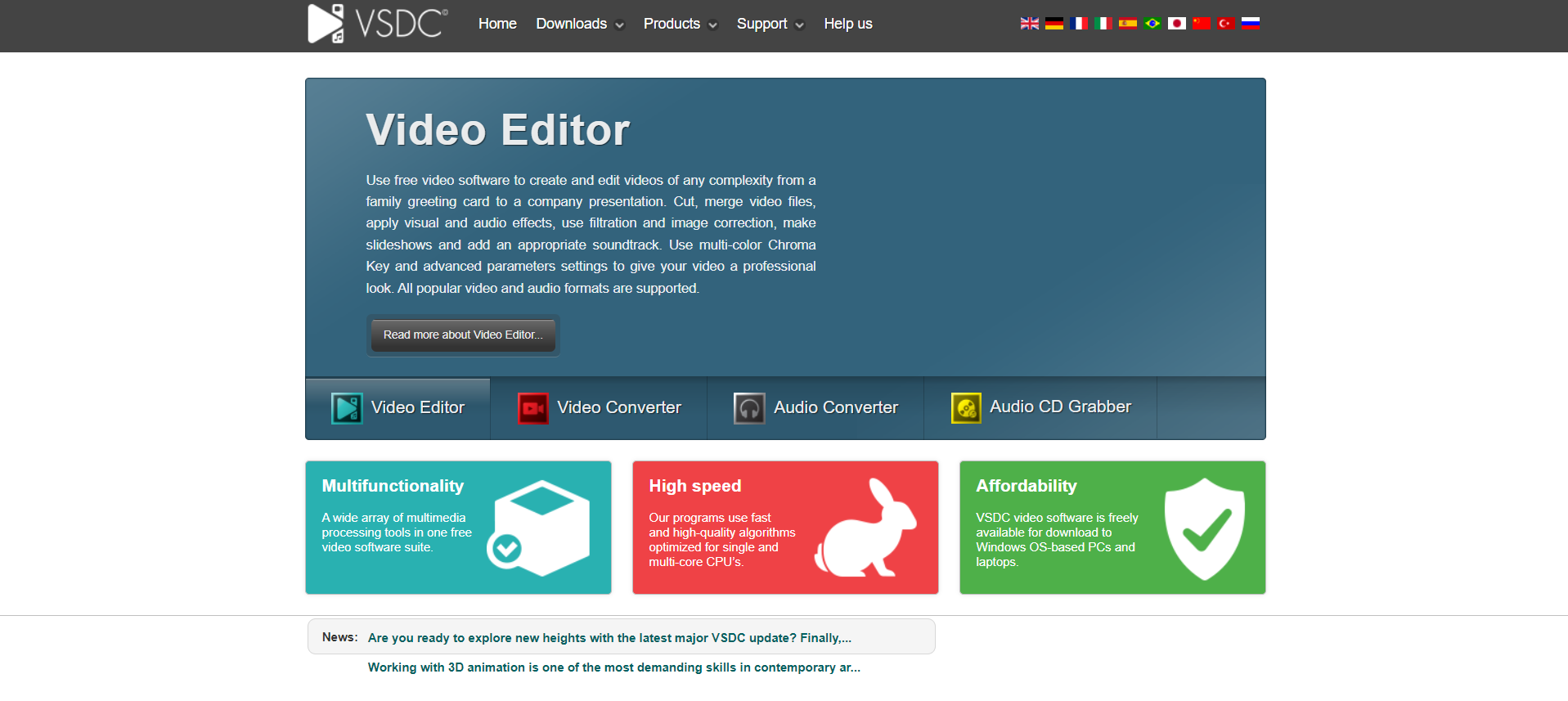
Task: Expand the Downloads menu
Action: pos(580,24)
